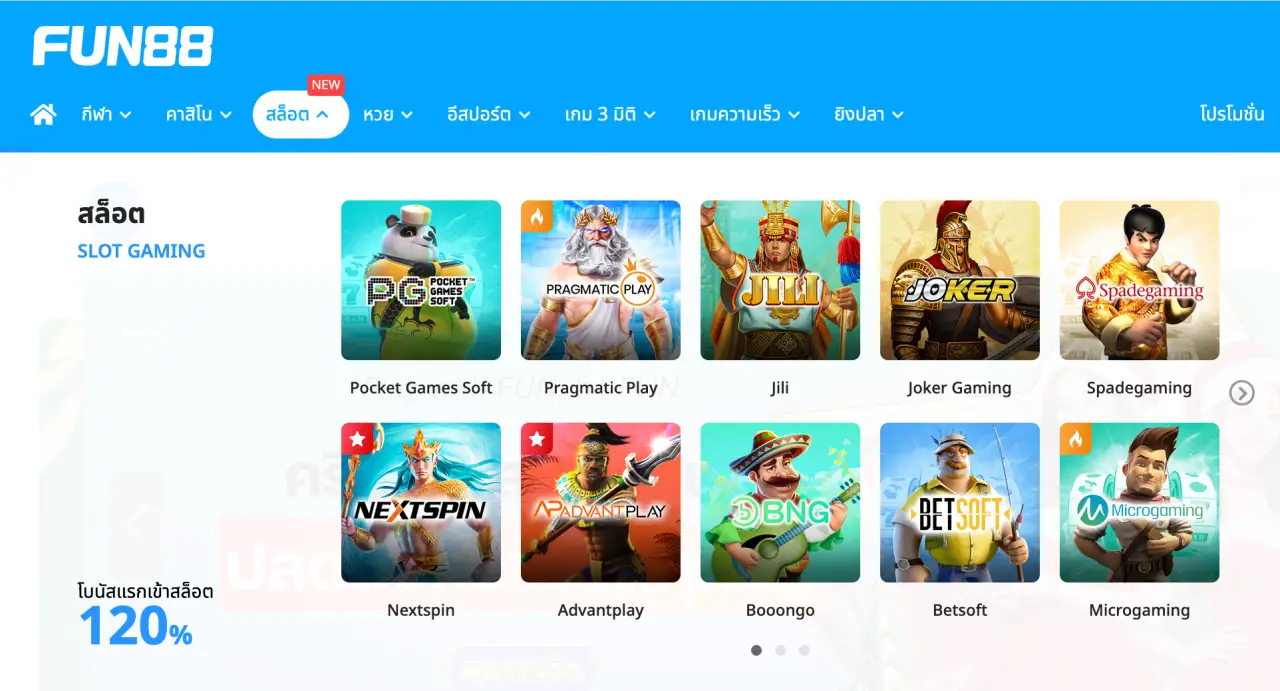Screen dimensions: 1280x691
Task: Select the Pragmatic Play provider image
Action: (601, 280)
